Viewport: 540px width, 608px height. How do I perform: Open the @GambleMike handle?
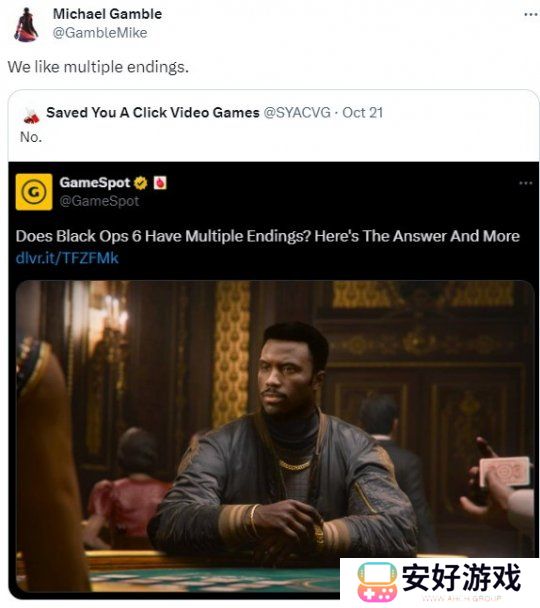point(100,33)
